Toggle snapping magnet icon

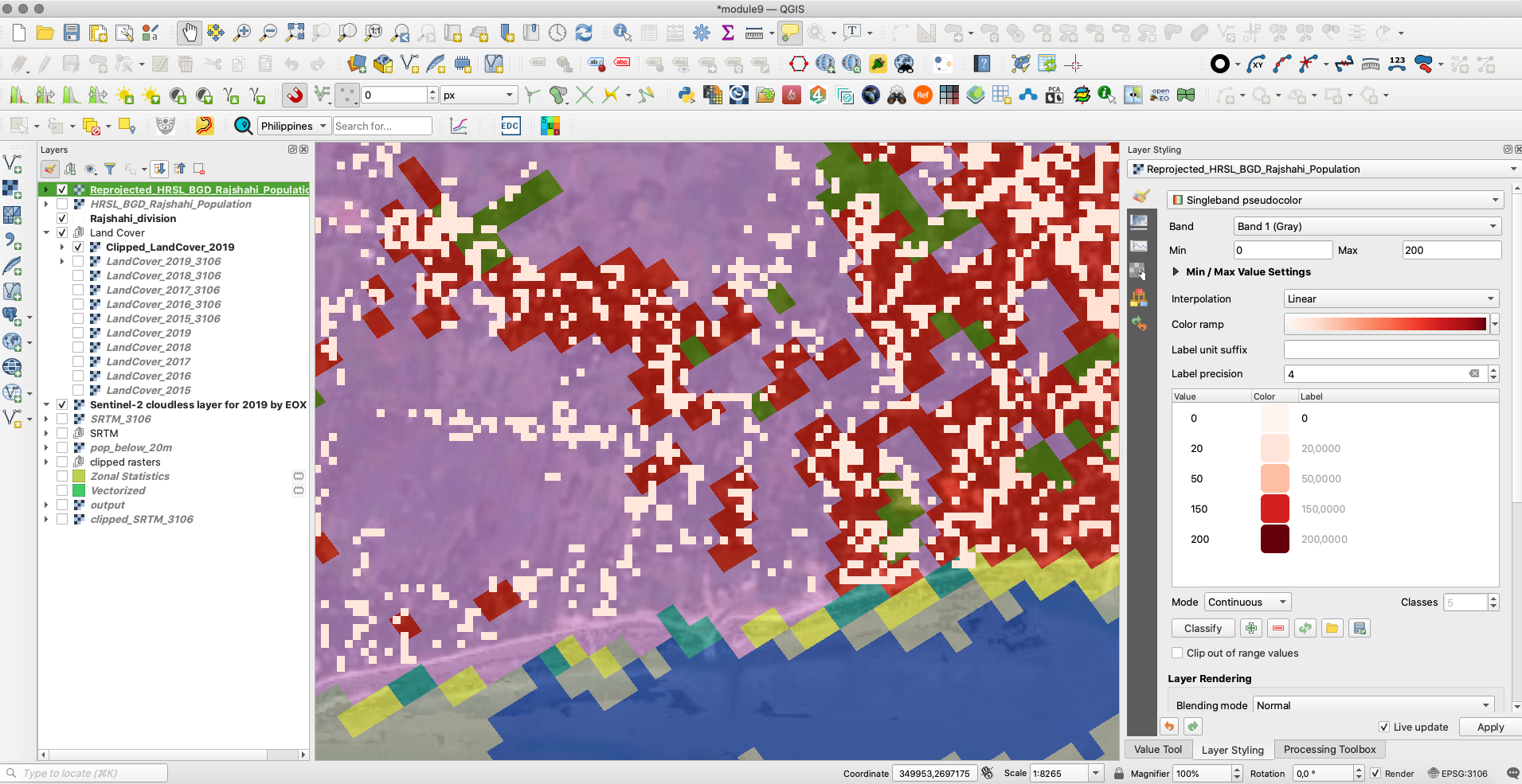coord(295,96)
